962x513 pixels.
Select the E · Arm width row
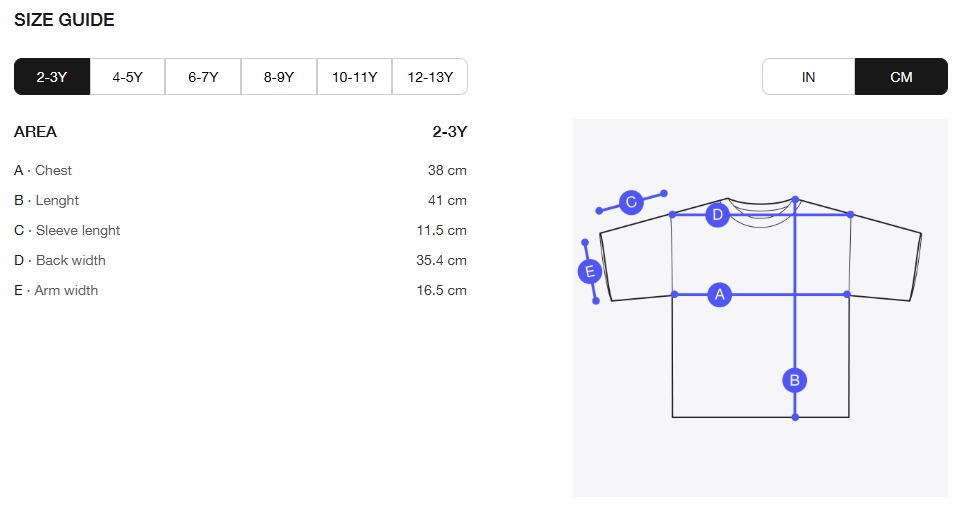(x=240, y=290)
